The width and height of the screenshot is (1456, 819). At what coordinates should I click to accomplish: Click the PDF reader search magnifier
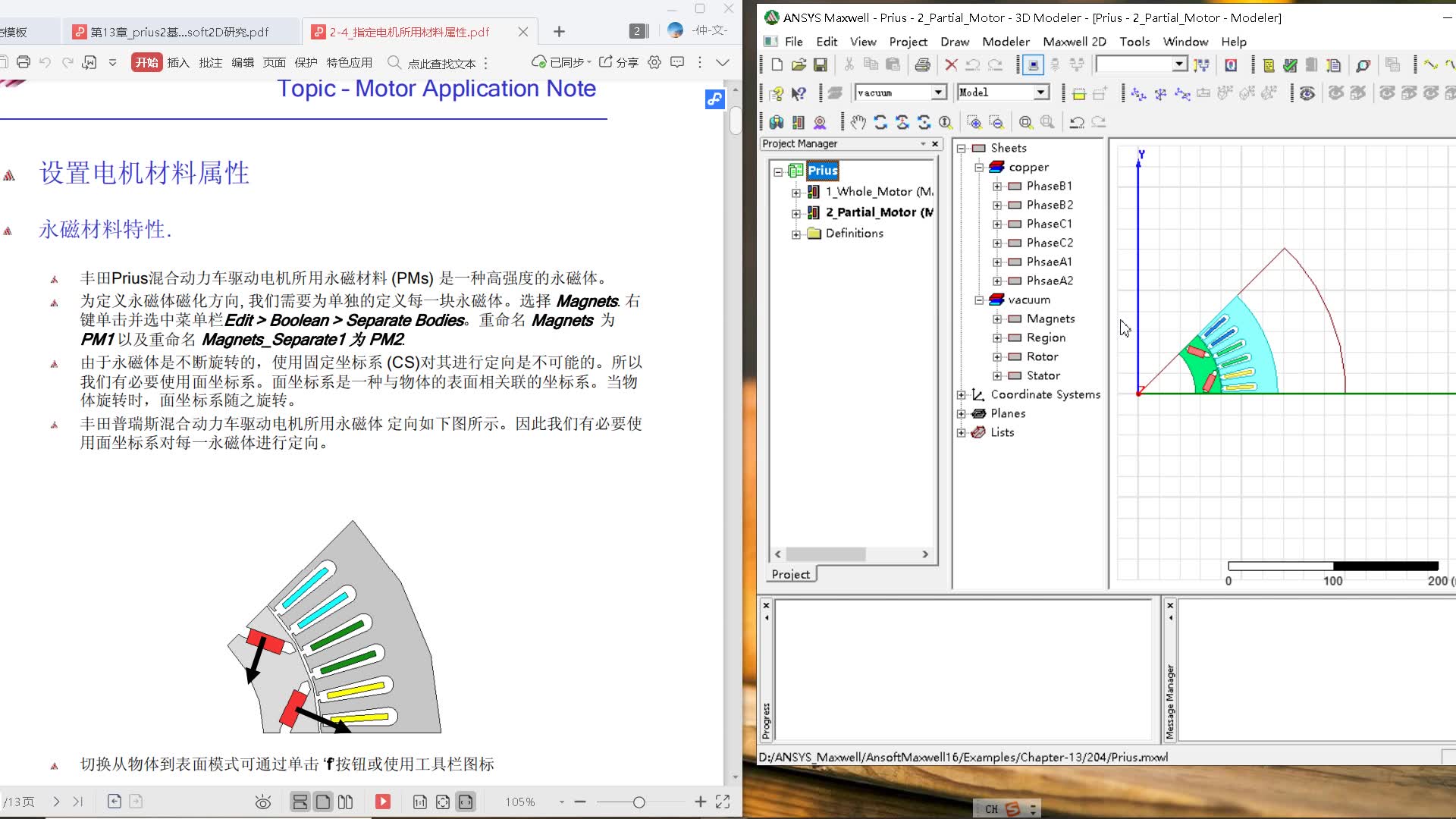coord(394,62)
